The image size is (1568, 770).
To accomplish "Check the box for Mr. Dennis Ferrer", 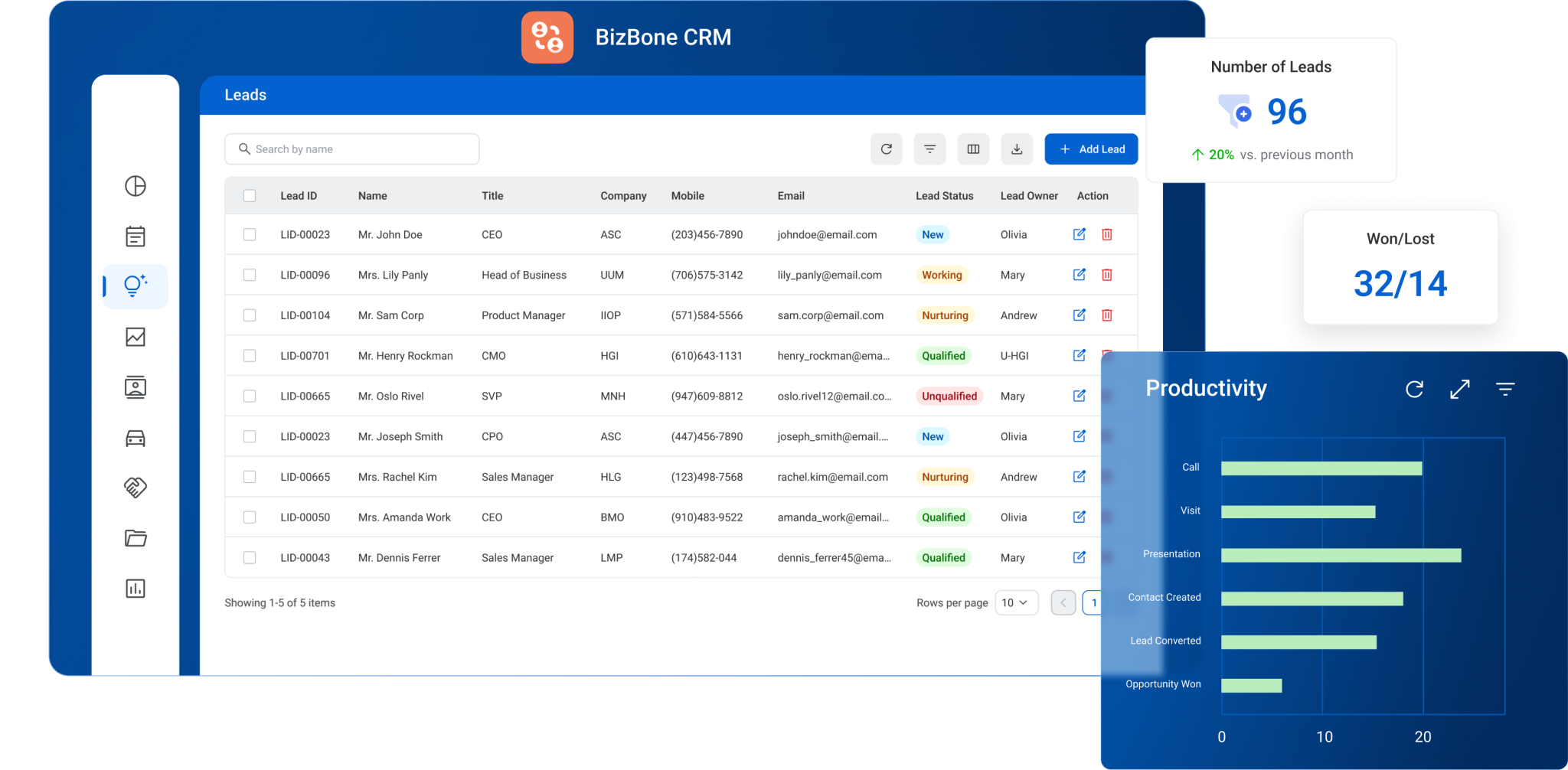I will [250, 558].
